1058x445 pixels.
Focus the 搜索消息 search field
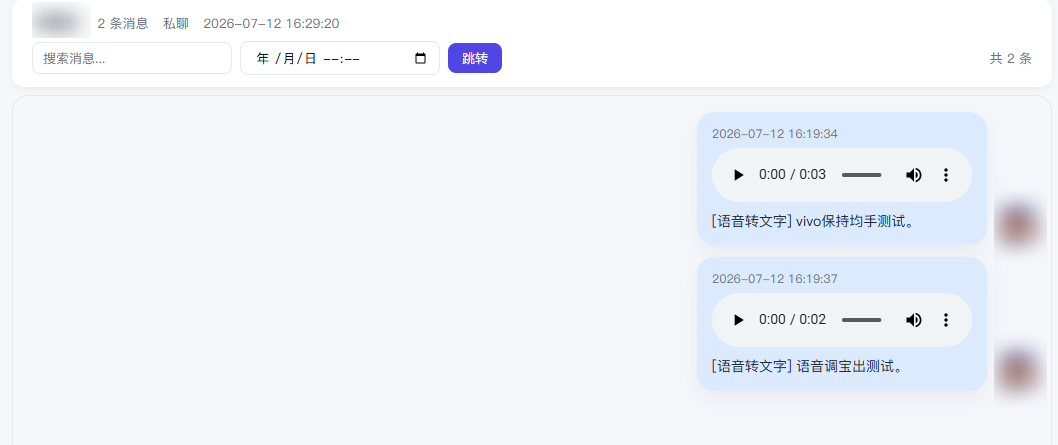(132, 58)
